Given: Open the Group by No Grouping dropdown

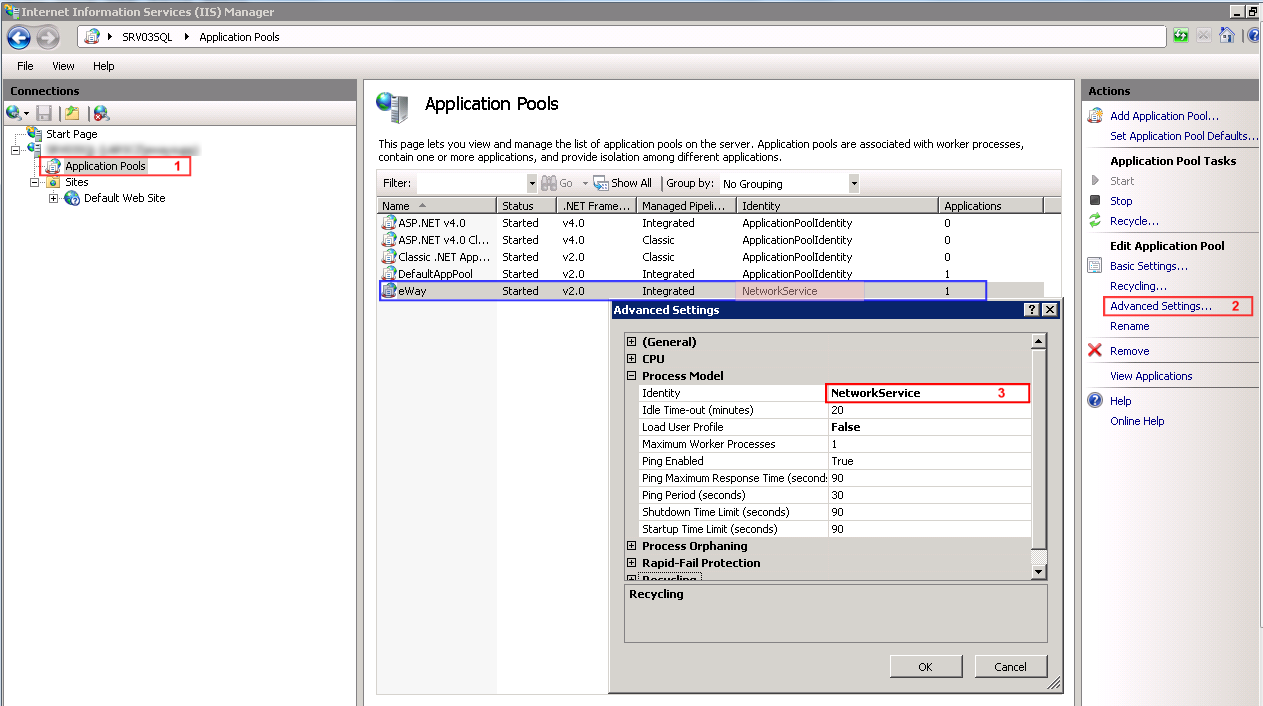Looking at the screenshot, I should pyautogui.click(x=854, y=184).
